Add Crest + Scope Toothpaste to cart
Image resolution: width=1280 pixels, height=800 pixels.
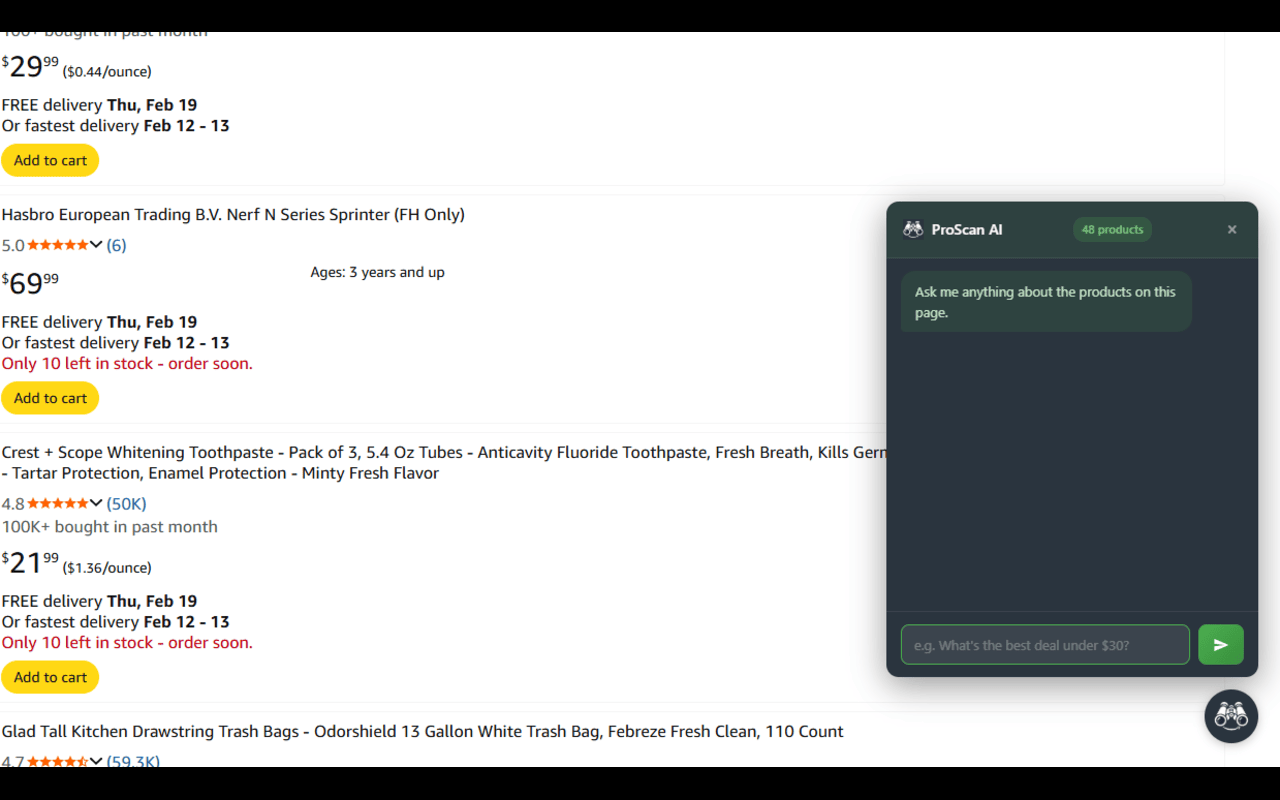pyautogui.click(x=50, y=677)
